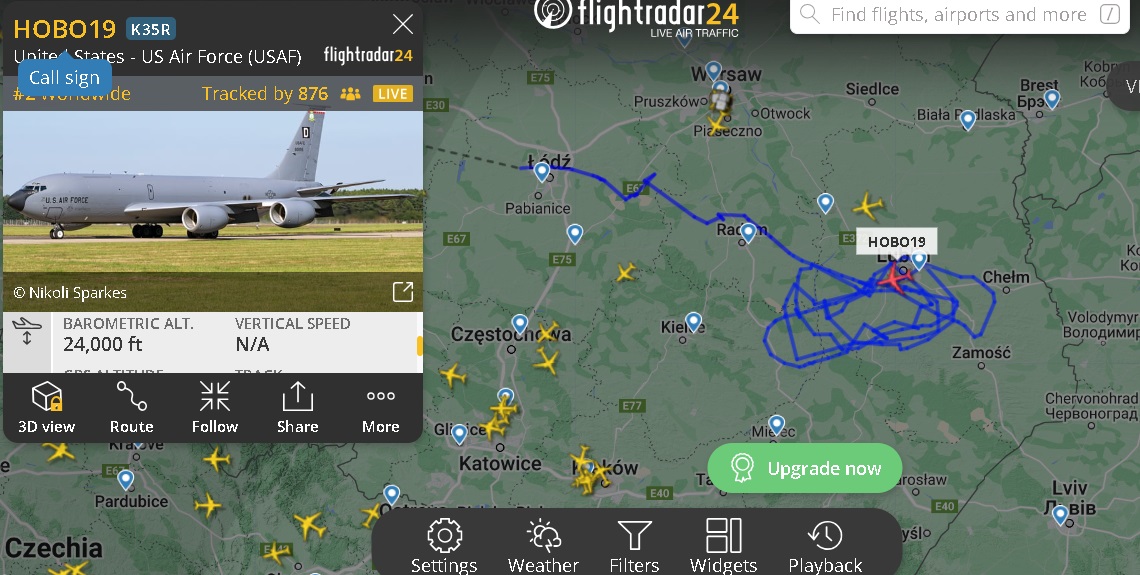Click the Flightradar24 logo at the top

636,16
